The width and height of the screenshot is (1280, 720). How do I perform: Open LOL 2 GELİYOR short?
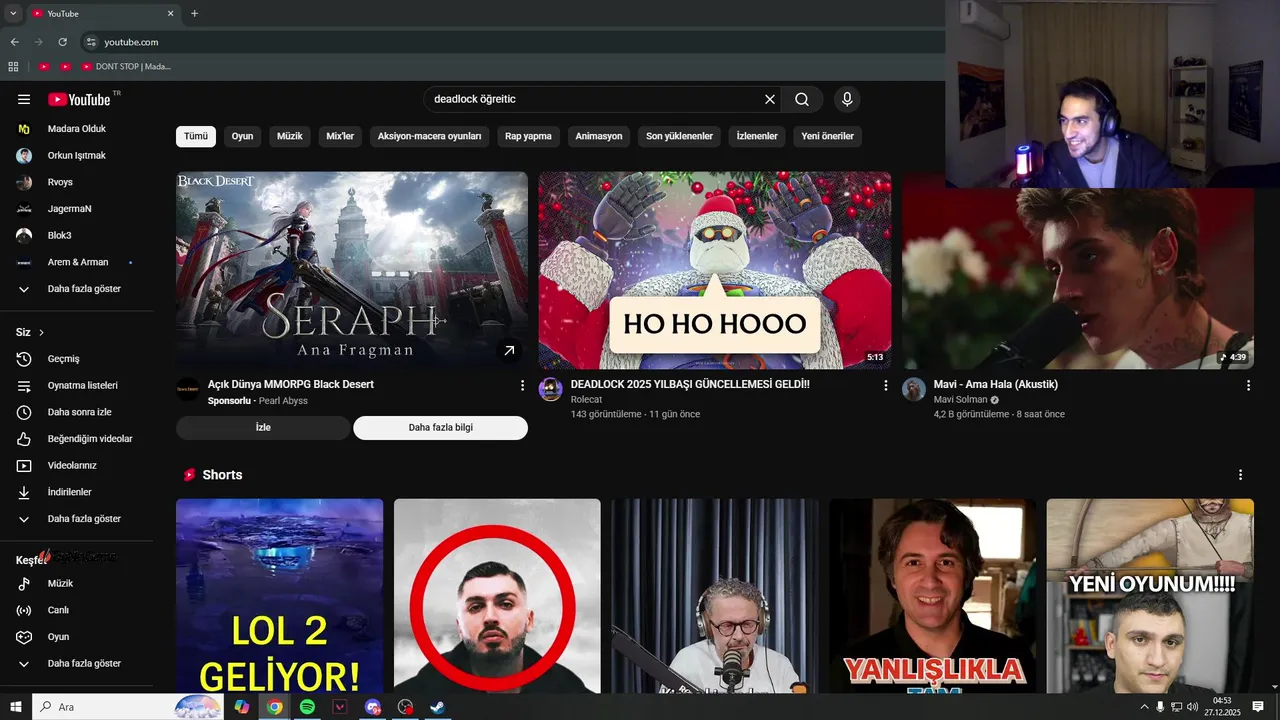(279, 596)
